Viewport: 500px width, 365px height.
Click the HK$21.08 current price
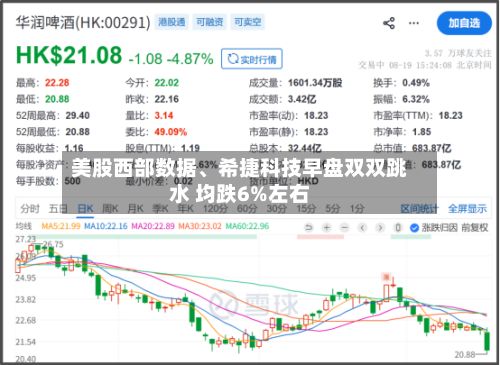pos(69,55)
